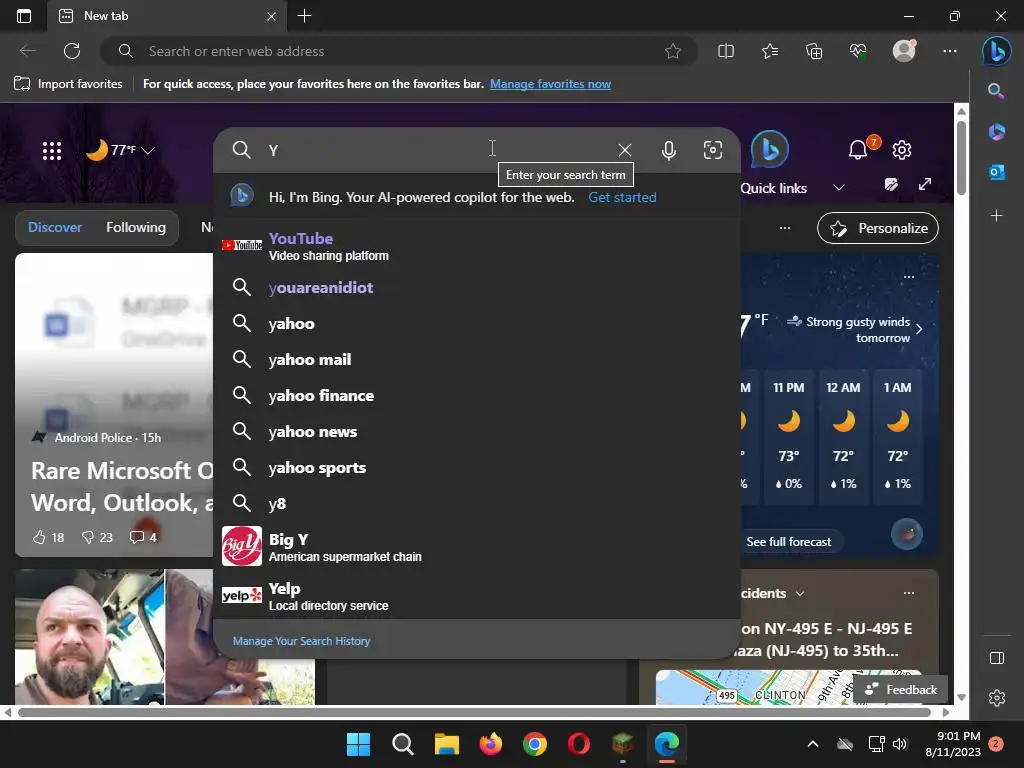Open the Bing Chat sidebar icon

(997, 51)
